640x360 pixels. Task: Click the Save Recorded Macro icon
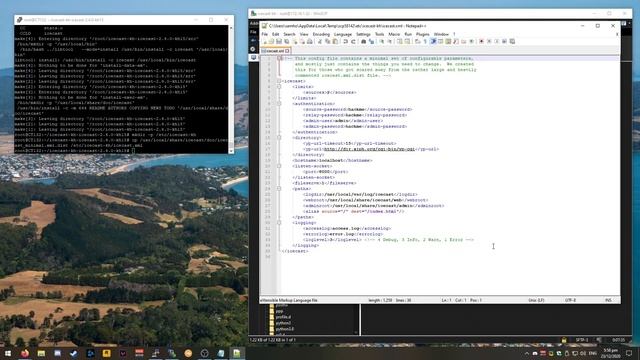[512, 41]
